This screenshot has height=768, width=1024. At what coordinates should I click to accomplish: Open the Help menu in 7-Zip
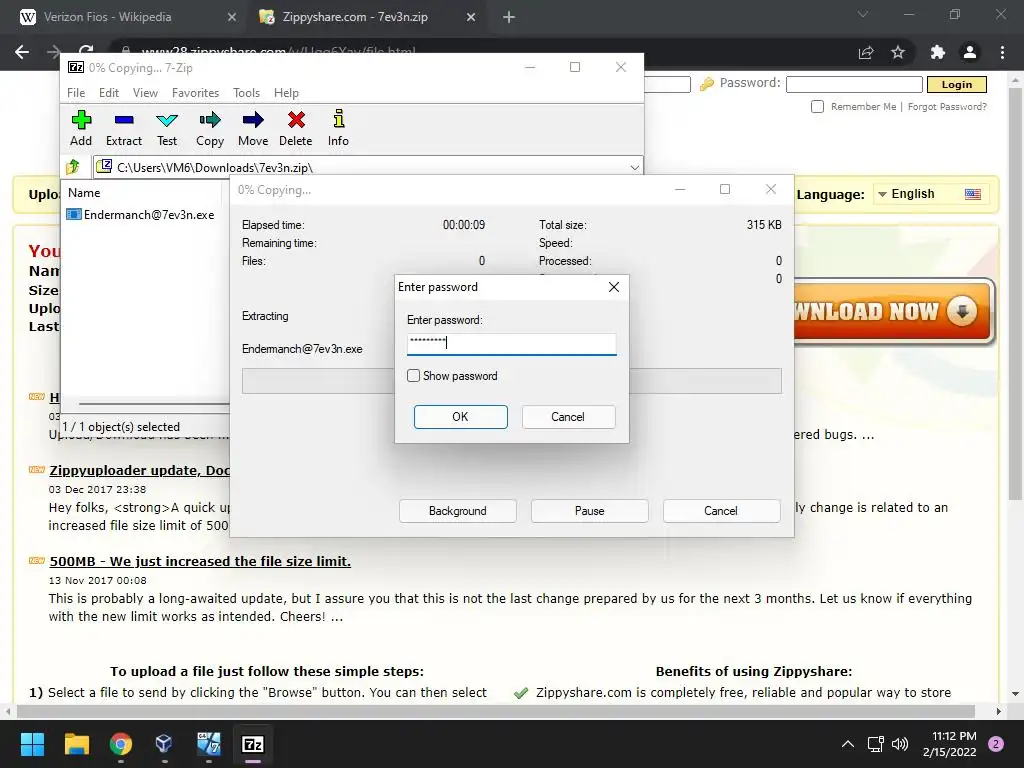[x=286, y=93]
